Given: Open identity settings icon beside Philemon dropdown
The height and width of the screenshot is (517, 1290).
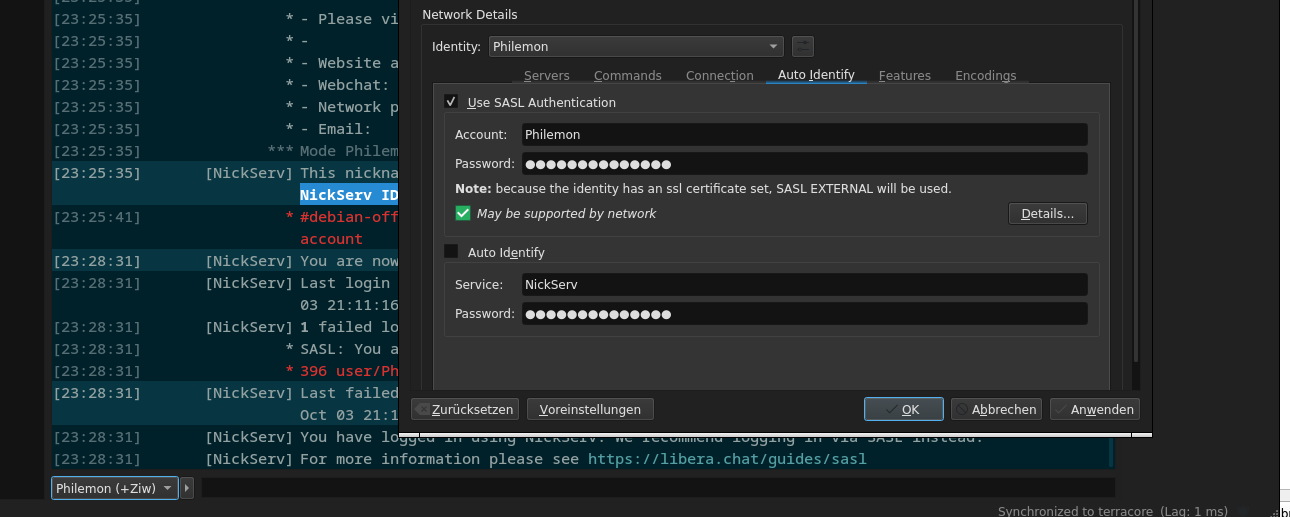Looking at the screenshot, I should click(802, 46).
